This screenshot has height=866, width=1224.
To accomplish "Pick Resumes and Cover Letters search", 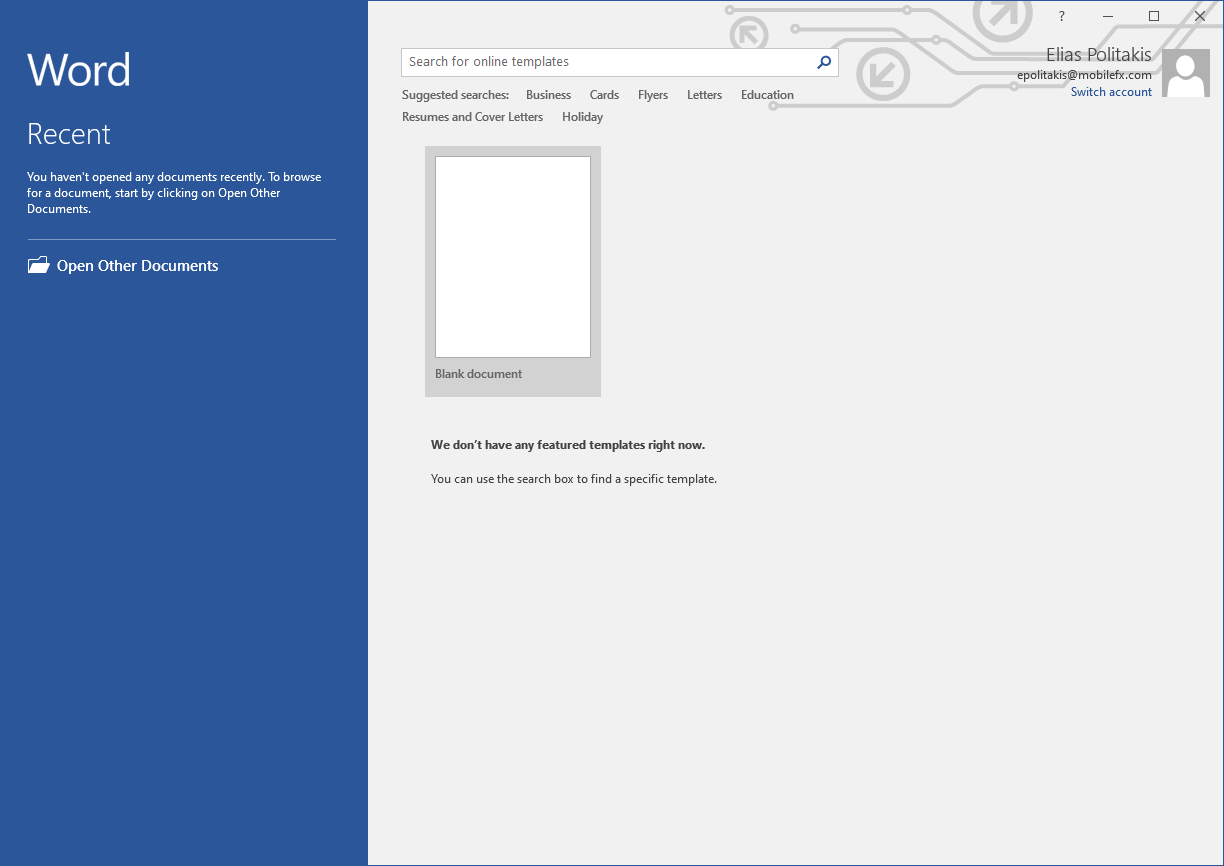I will tap(472, 117).
